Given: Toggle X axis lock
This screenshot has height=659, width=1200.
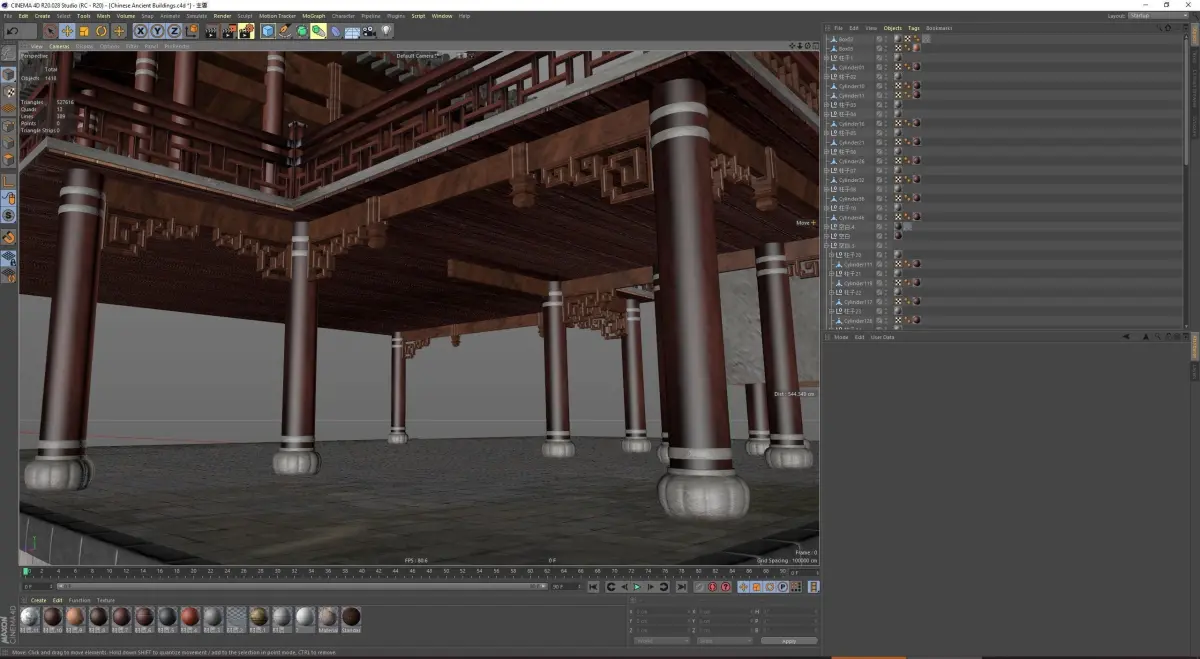Looking at the screenshot, I should (x=140, y=31).
